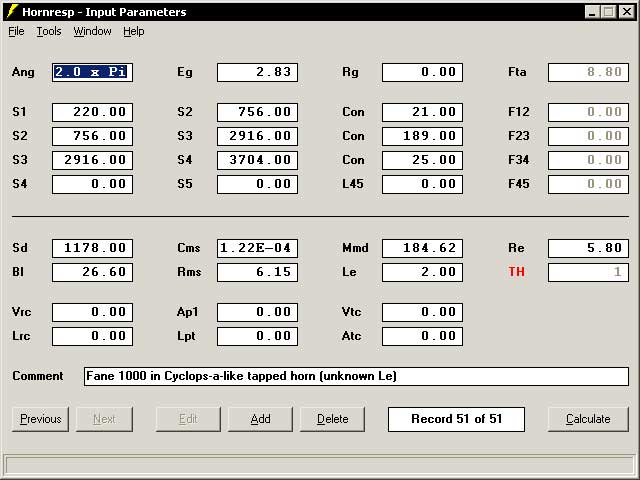This screenshot has width=640, height=480.
Task: Click the Add record button
Action: click(x=260, y=419)
